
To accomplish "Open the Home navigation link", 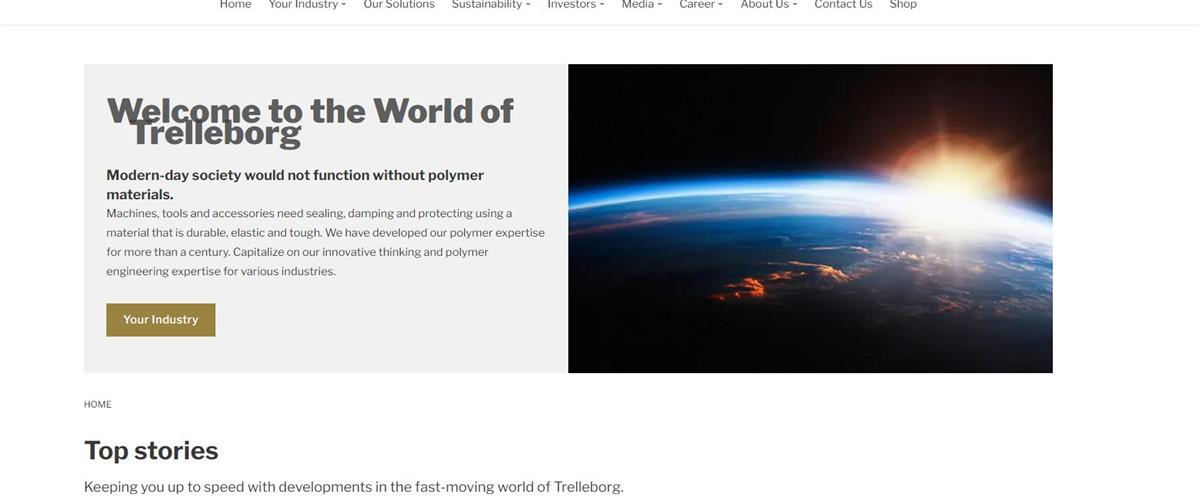I will (235, 5).
